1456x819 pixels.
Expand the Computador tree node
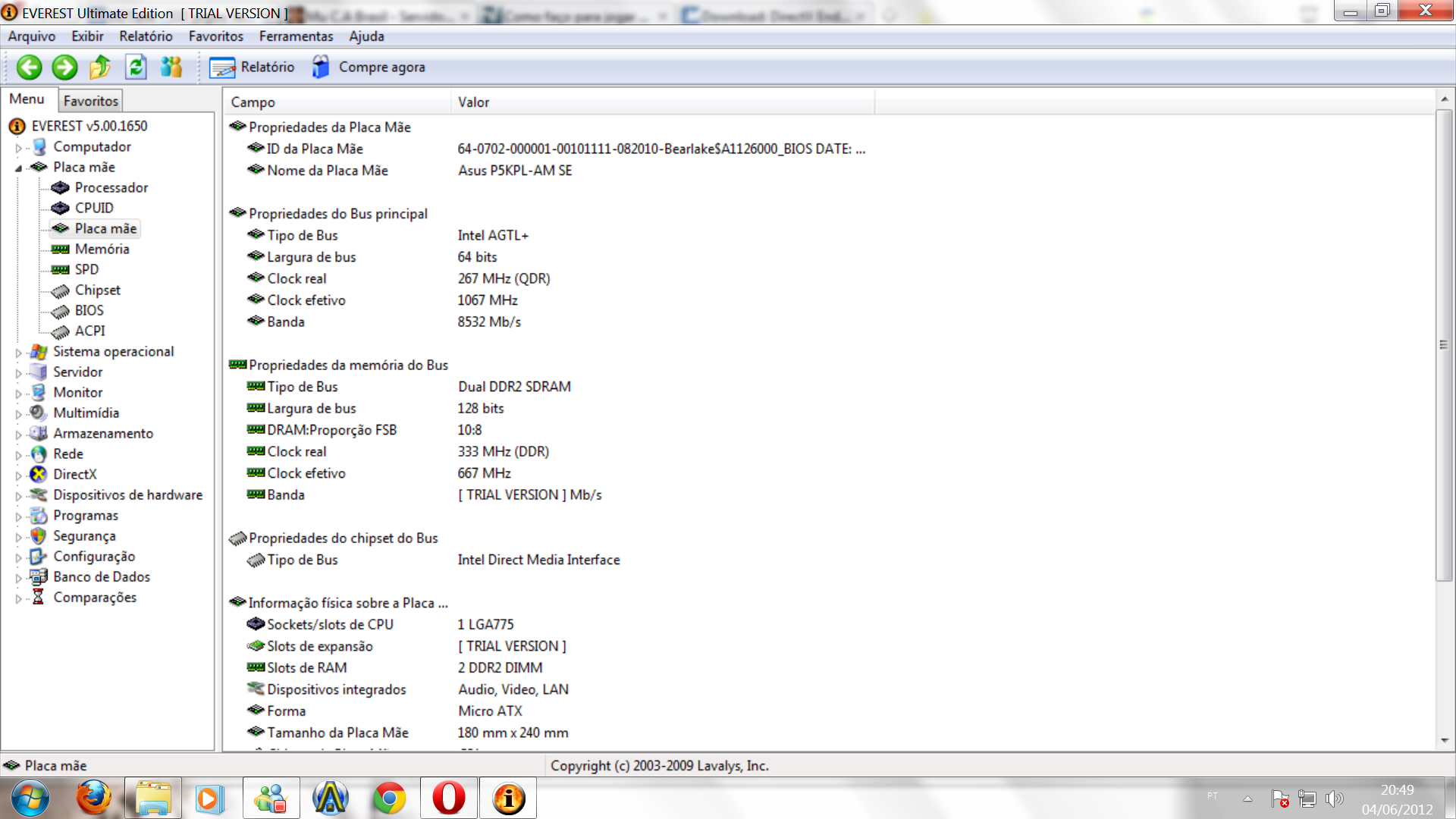point(19,148)
